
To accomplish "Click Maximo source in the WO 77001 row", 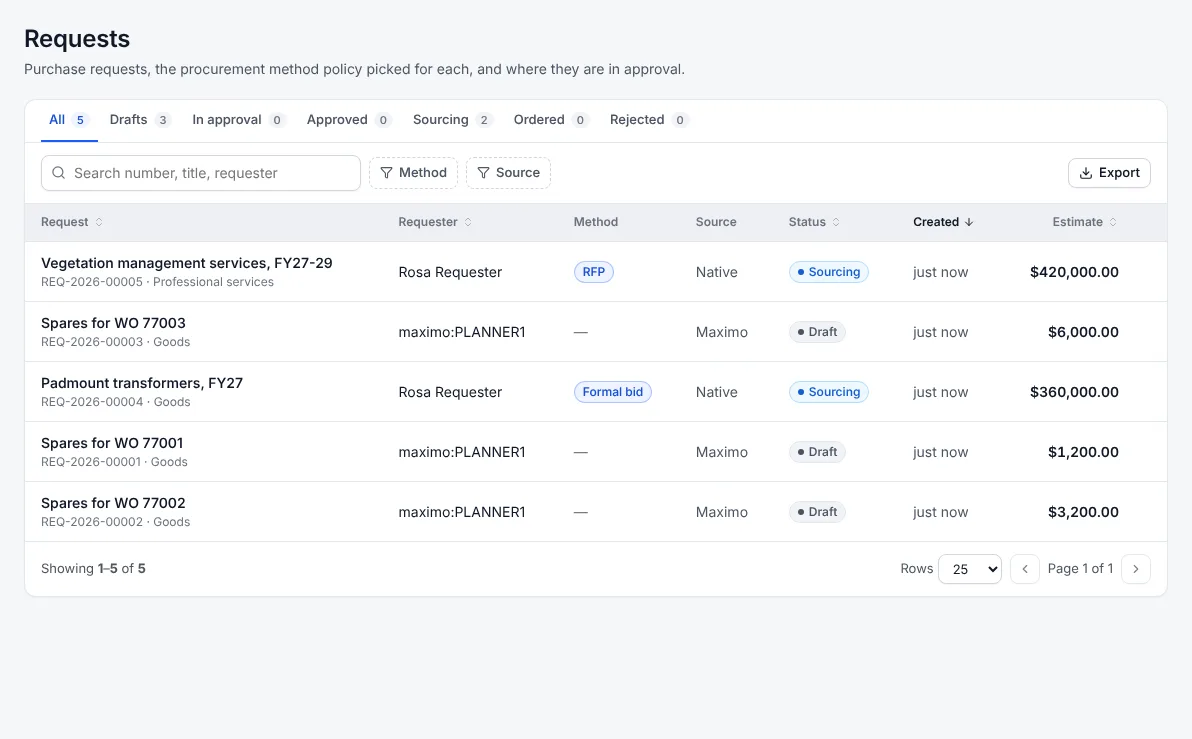I will (721, 452).
